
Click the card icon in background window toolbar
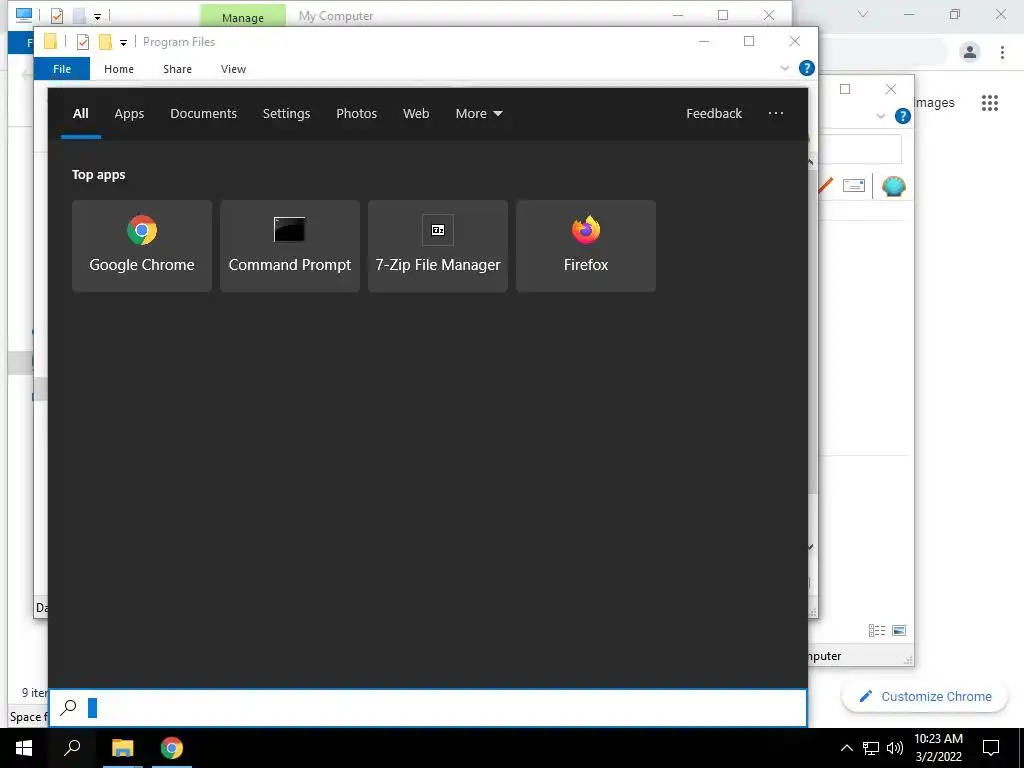point(854,185)
